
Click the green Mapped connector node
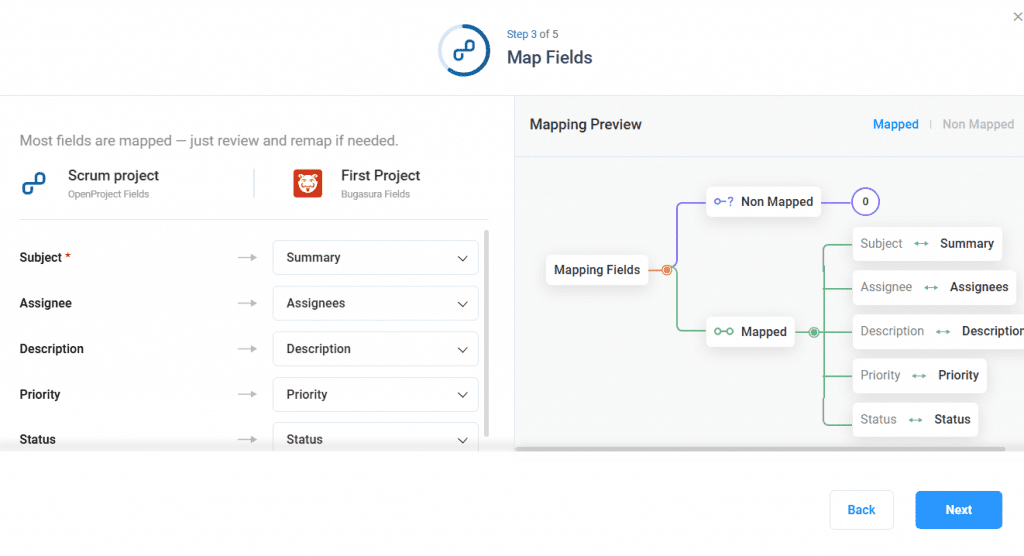pos(814,332)
